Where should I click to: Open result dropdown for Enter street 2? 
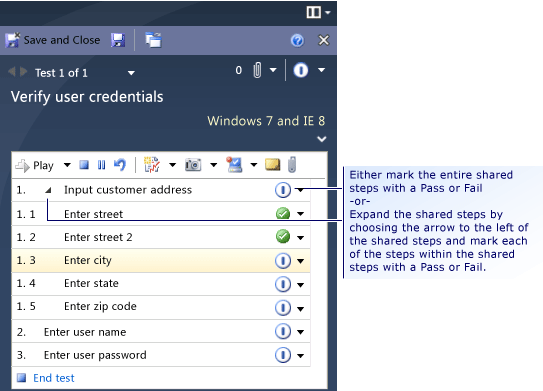(x=300, y=238)
